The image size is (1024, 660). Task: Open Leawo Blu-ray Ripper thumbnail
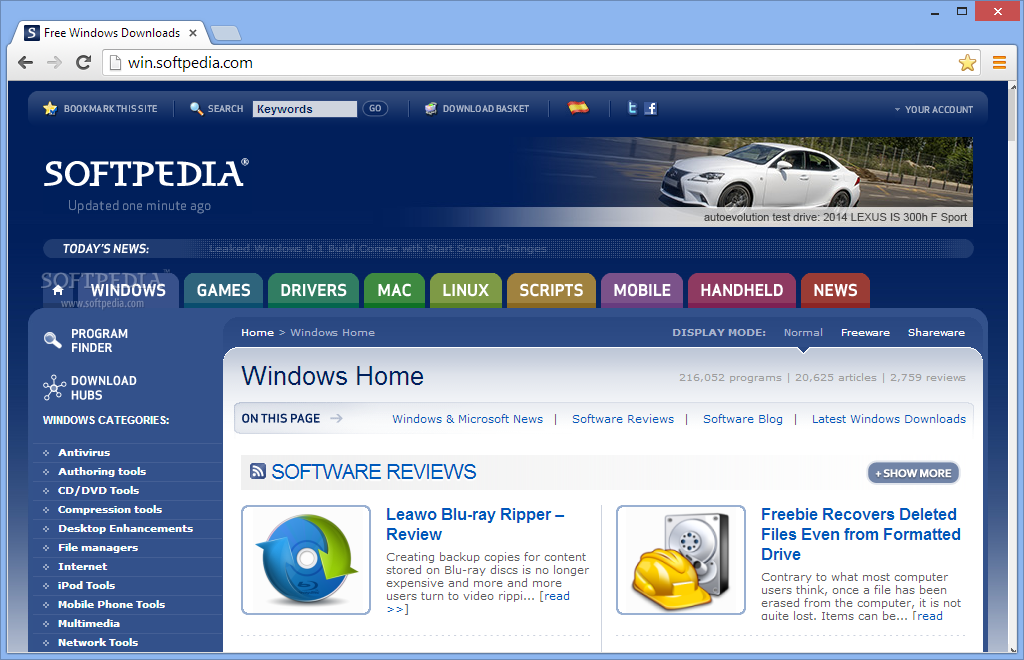[306, 559]
